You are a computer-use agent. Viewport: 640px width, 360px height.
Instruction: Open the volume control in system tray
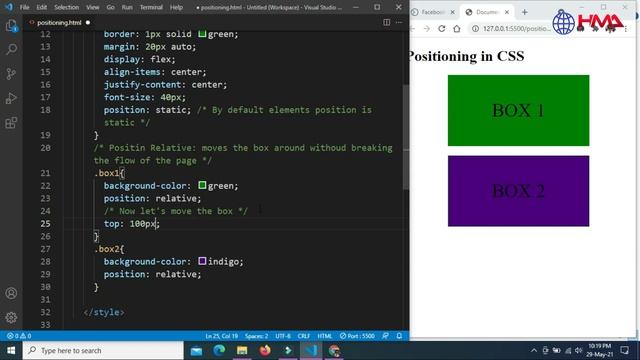tap(579, 351)
